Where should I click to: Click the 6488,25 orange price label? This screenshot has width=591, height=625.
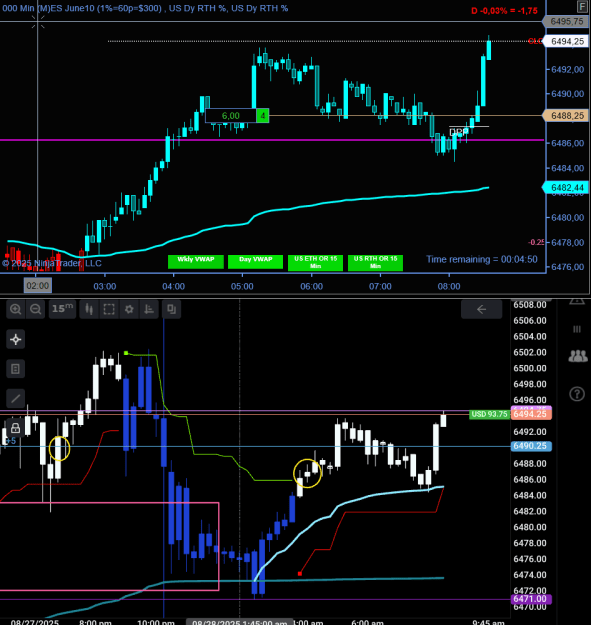(x=567, y=116)
